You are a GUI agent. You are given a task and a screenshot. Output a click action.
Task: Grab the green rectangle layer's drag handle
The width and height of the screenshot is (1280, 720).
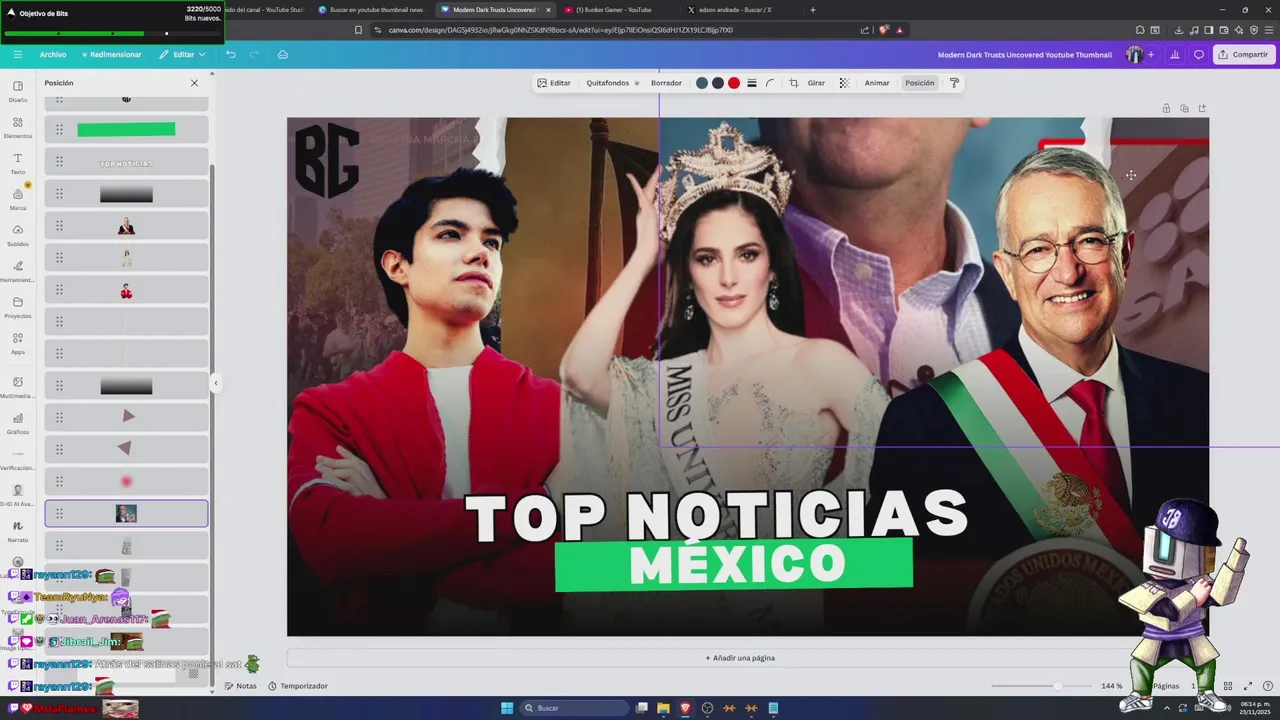59,129
